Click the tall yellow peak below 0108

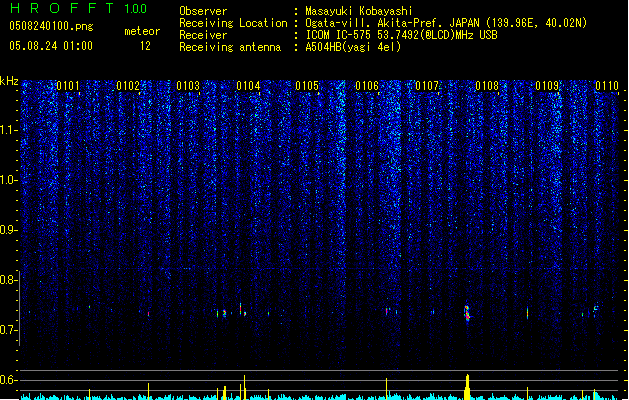point(467,387)
